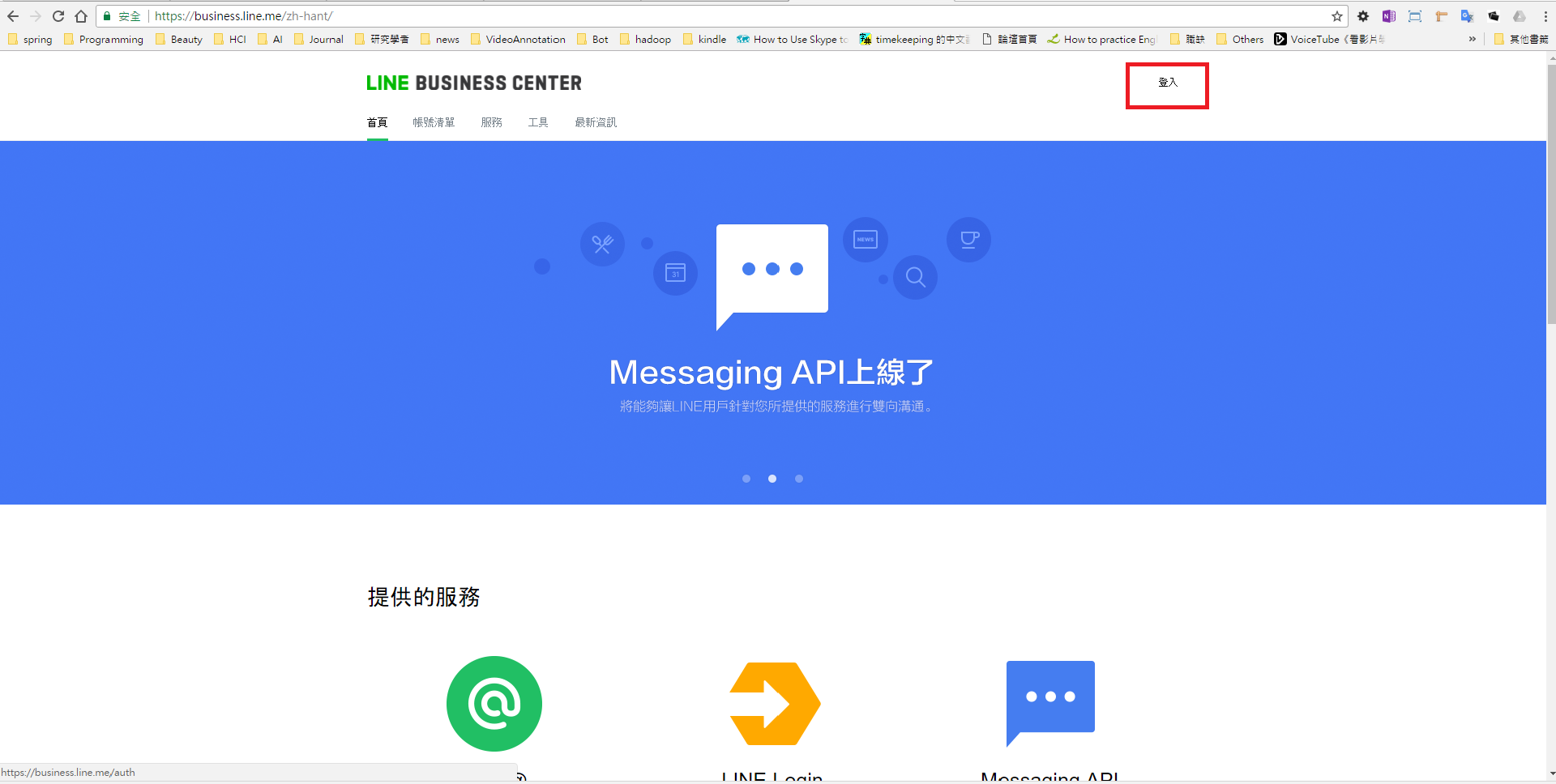Open the blue Messaging API chat icon
The image size is (1556, 784).
pos(1050,703)
